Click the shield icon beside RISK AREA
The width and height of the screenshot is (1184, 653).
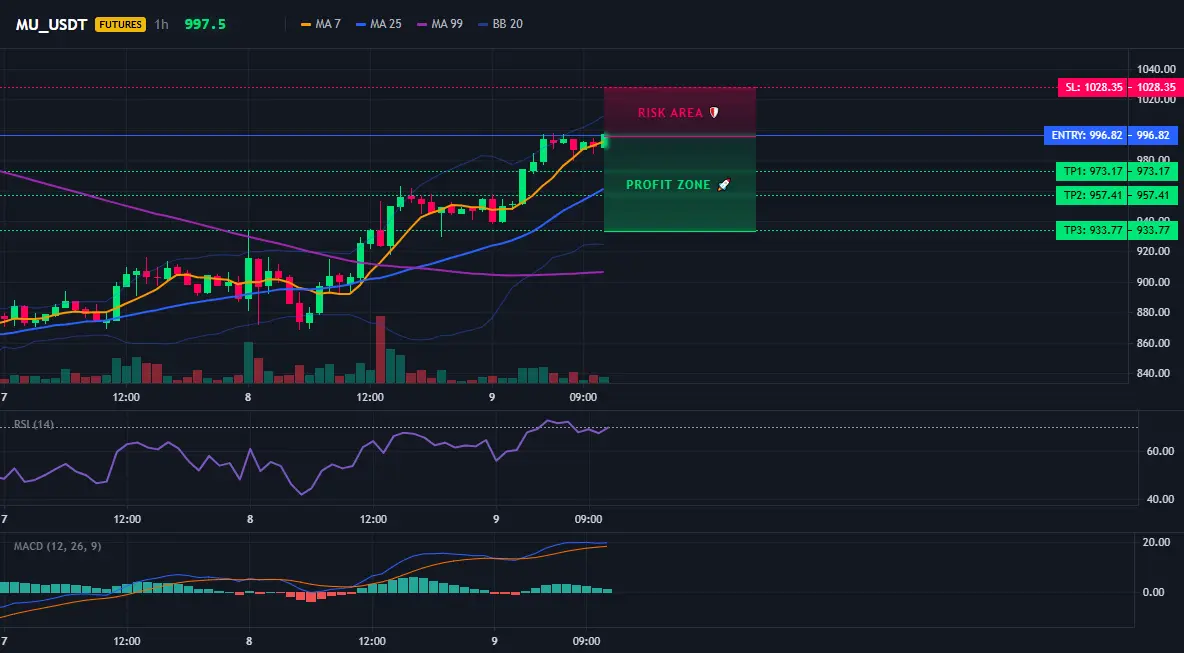point(713,112)
